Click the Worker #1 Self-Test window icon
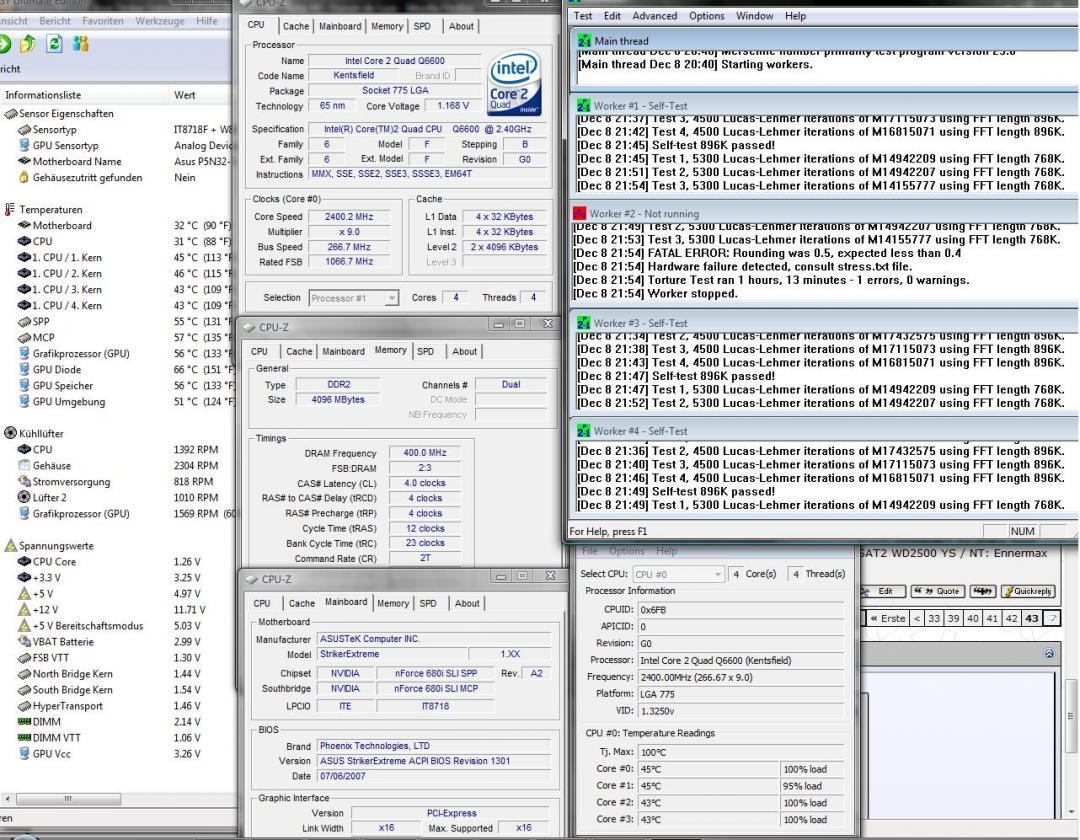Image resolution: width=1080 pixels, height=840 pixels. point(583,105)
